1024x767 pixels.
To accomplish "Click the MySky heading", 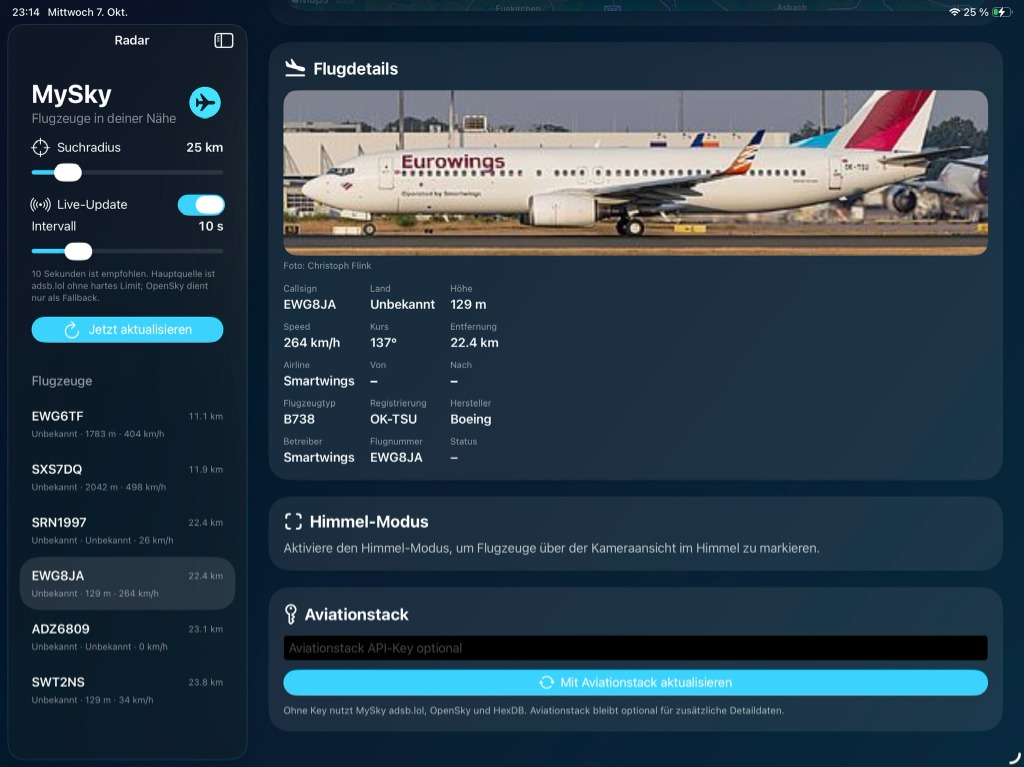I will 72,95.
